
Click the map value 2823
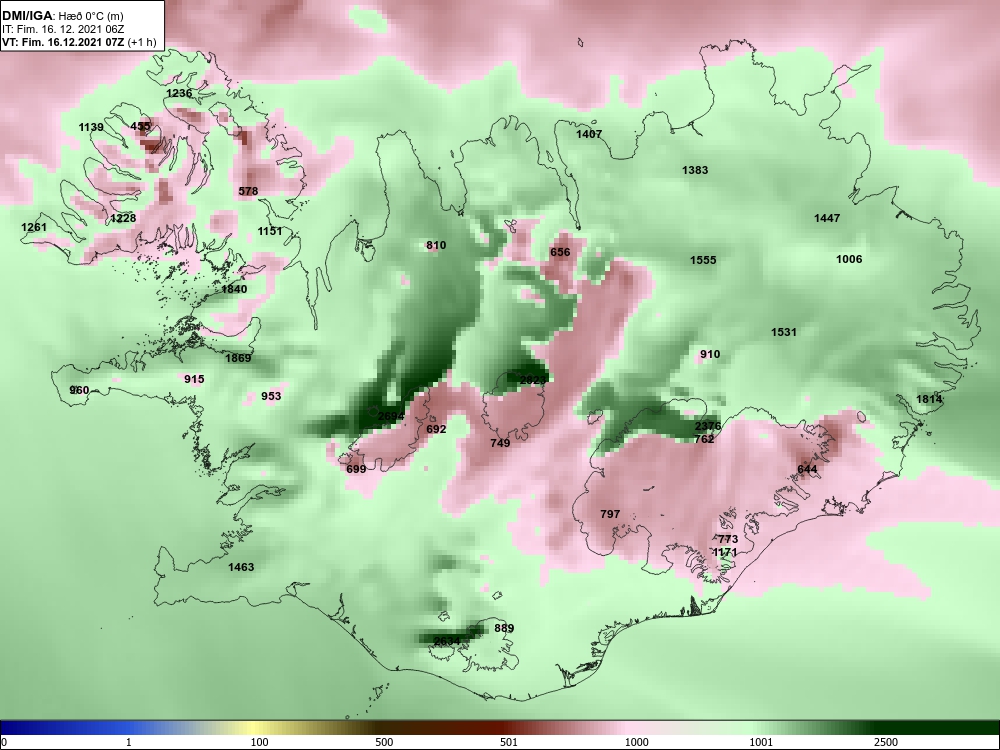533,379
